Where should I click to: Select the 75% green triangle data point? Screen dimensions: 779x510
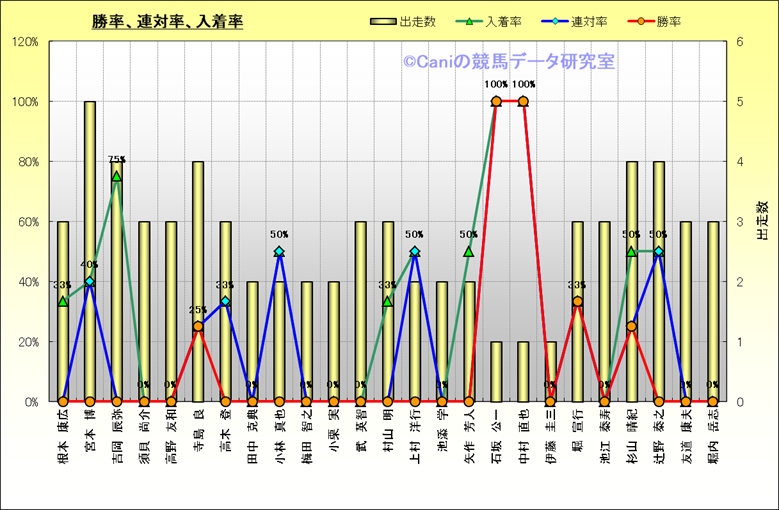coord(117,176)
